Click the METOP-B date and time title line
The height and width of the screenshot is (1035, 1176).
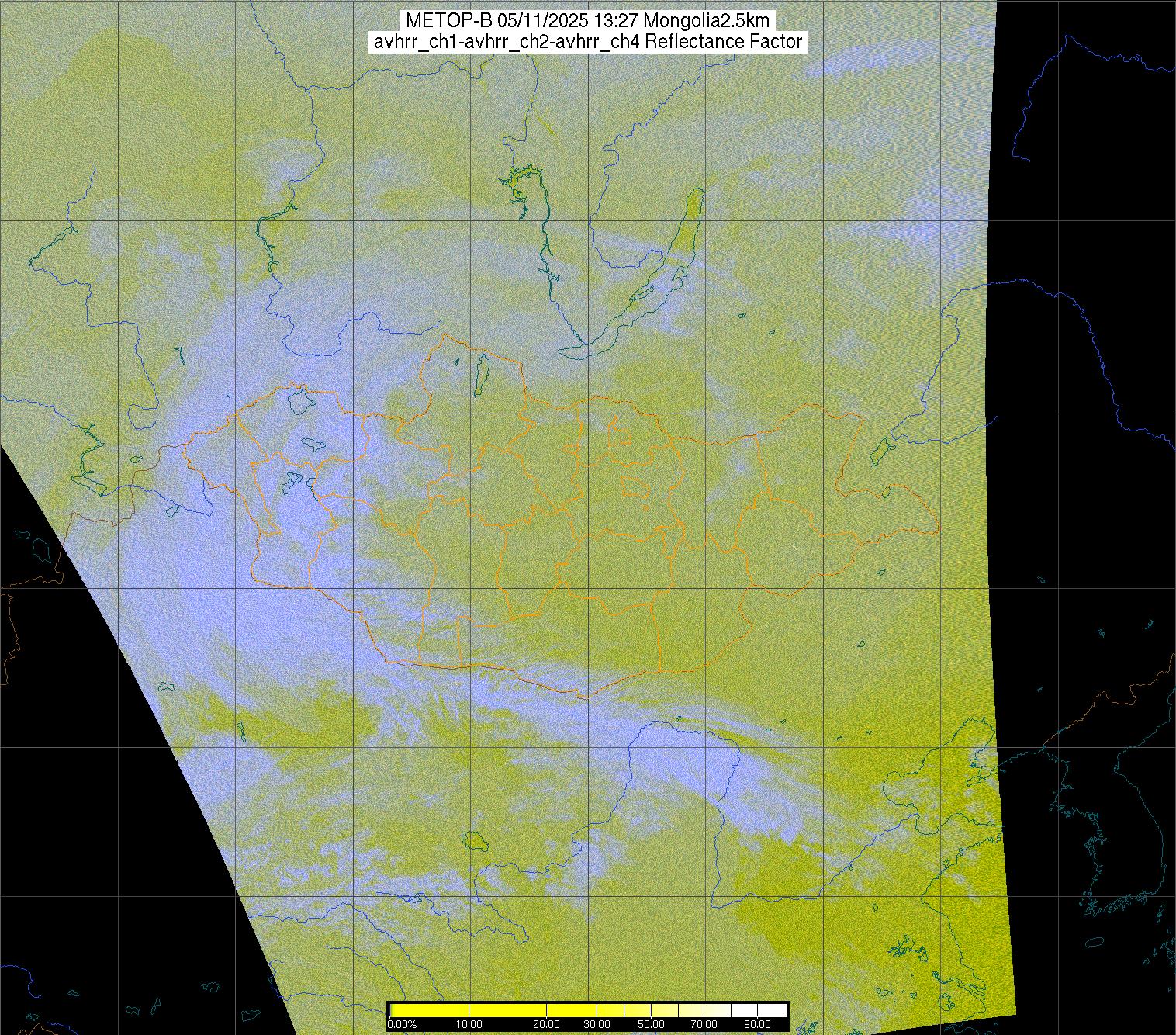(587, 21)
